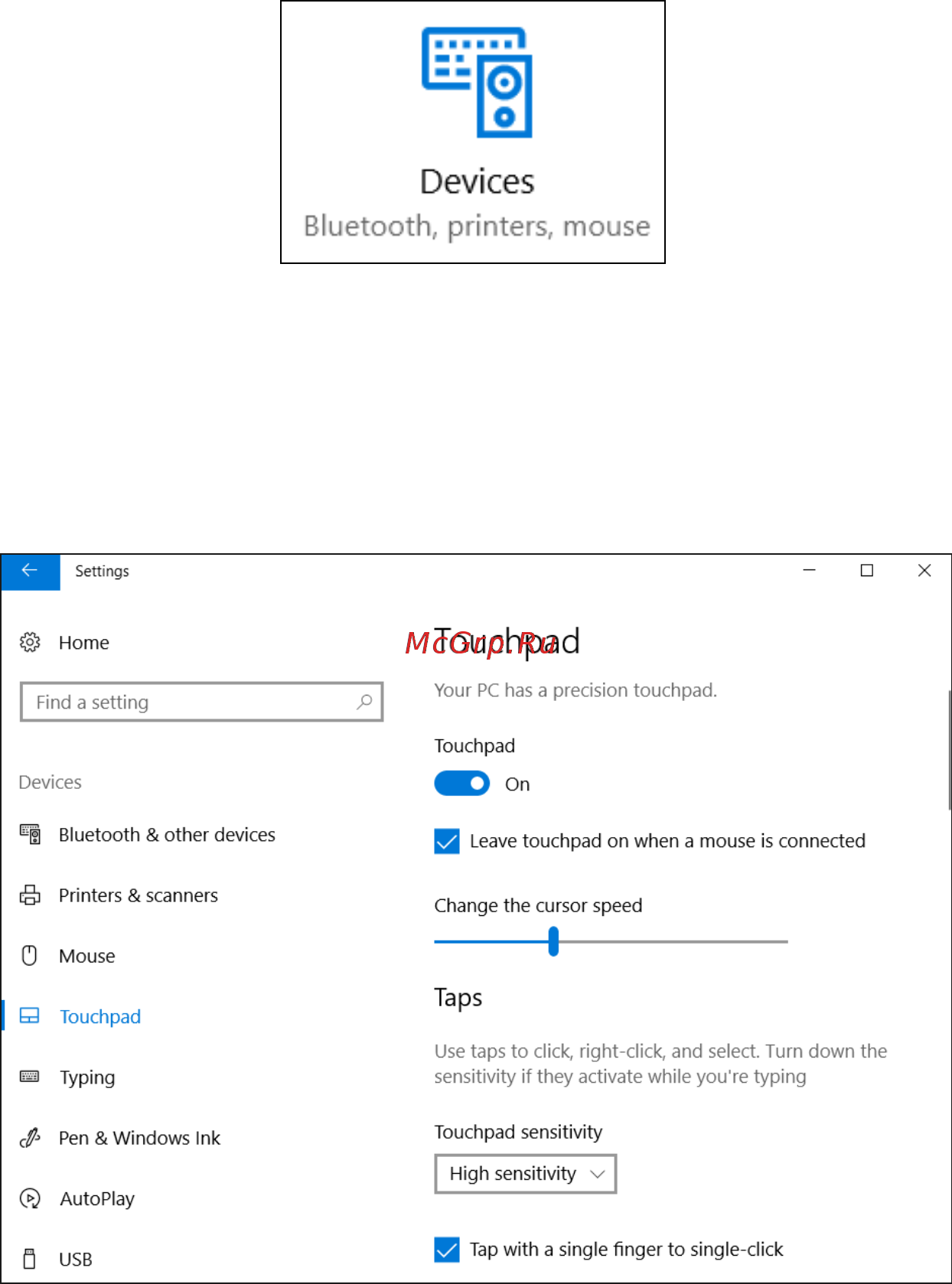Open AutoPlay settings page

pyautogui.click(x=97, y=1198)
